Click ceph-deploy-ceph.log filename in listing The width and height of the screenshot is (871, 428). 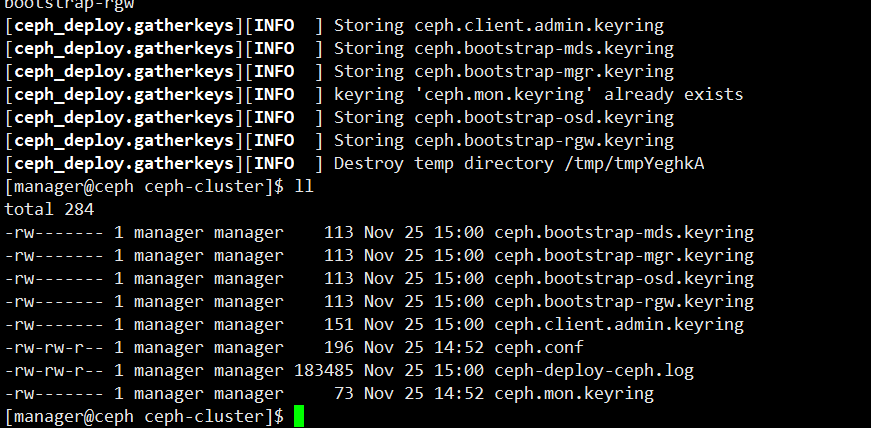tap(594, 371)
